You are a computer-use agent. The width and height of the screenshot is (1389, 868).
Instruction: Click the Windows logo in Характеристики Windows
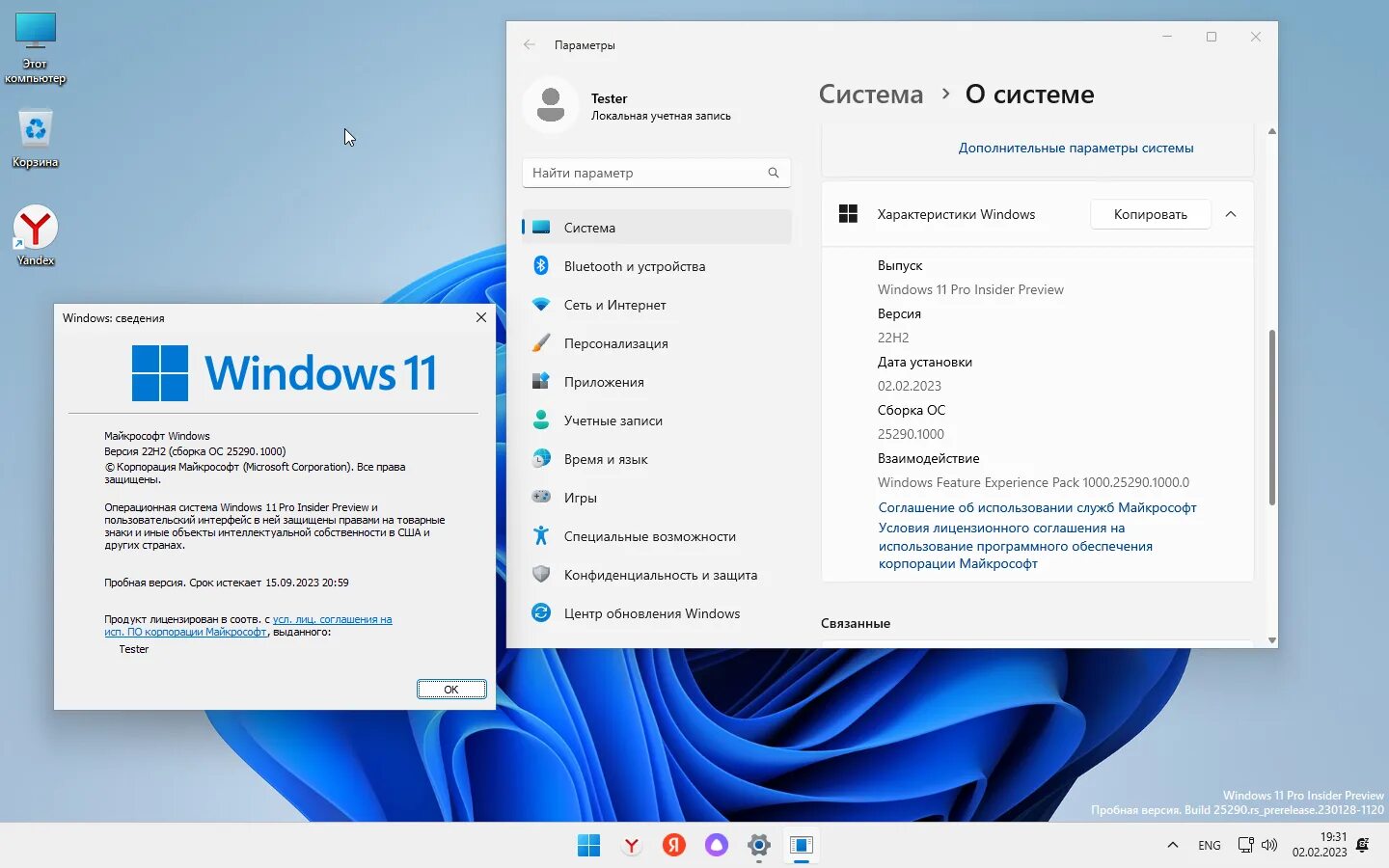(x=848, y=214)
